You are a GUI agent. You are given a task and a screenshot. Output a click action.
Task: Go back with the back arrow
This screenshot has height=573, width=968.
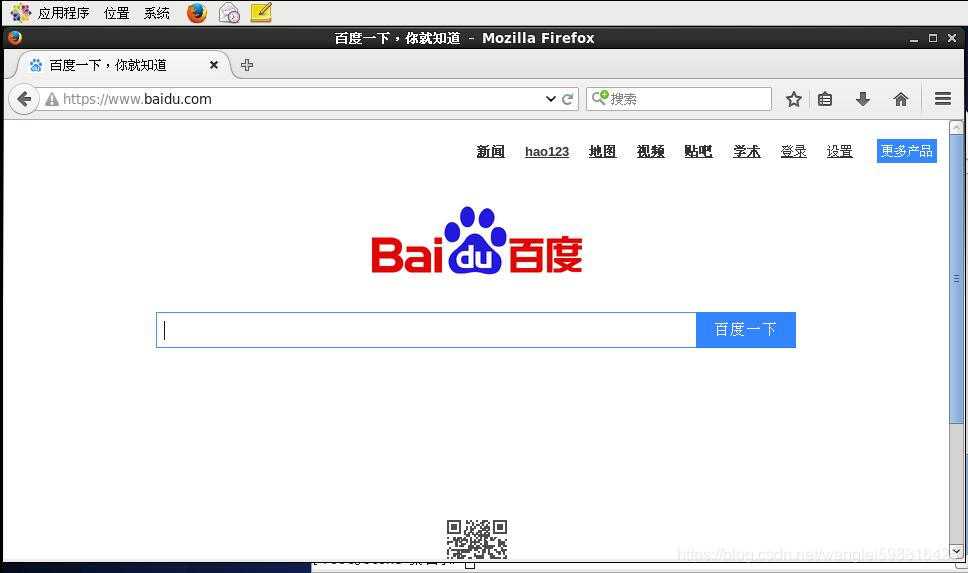[24, 99]
